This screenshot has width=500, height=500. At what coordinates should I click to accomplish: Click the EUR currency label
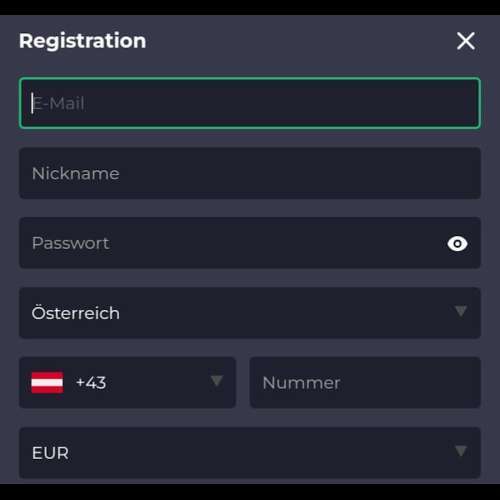[50, 453]
